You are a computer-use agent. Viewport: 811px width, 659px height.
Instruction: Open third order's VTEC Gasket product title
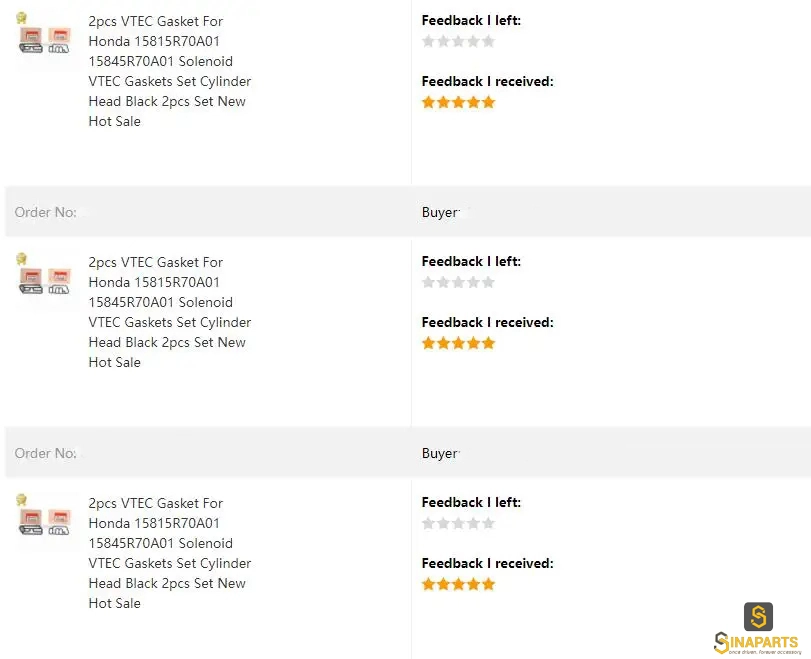pyautogui.click(x=170, y=553)
